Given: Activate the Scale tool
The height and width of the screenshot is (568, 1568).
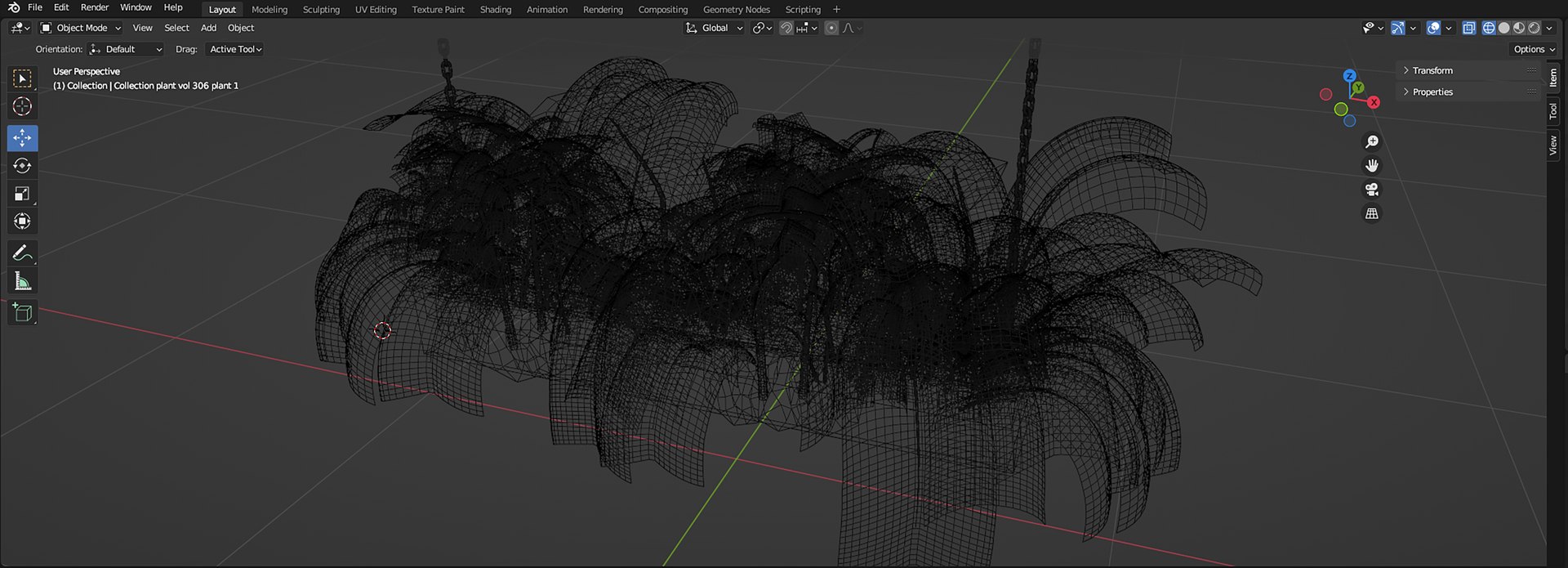Looking at the screenshot, I should coord(22,194).
